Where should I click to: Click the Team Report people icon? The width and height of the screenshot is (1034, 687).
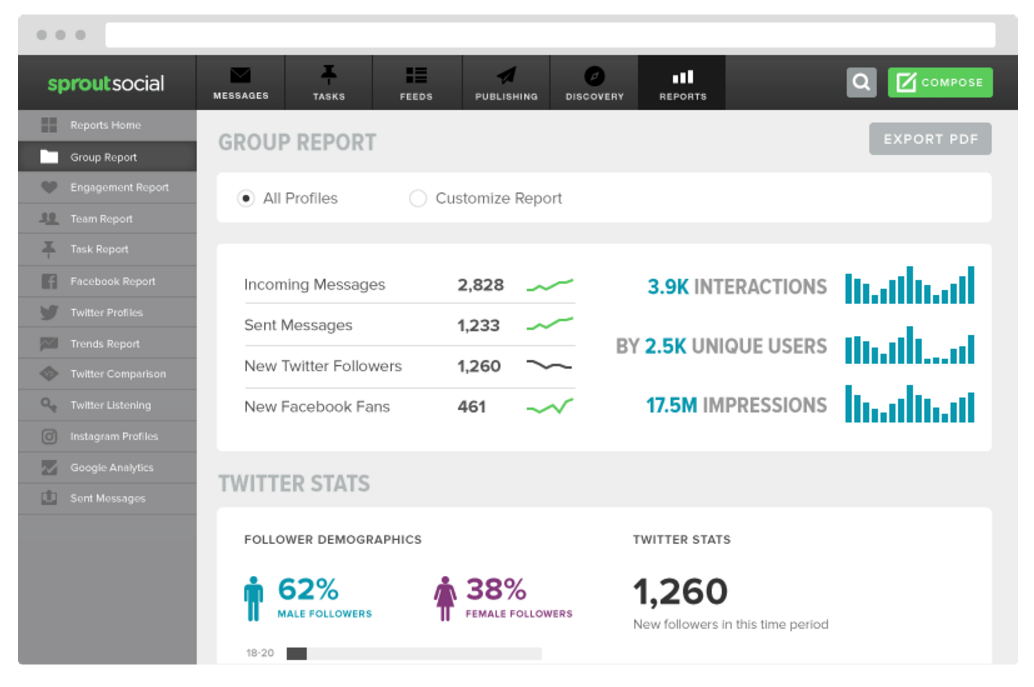49,218
